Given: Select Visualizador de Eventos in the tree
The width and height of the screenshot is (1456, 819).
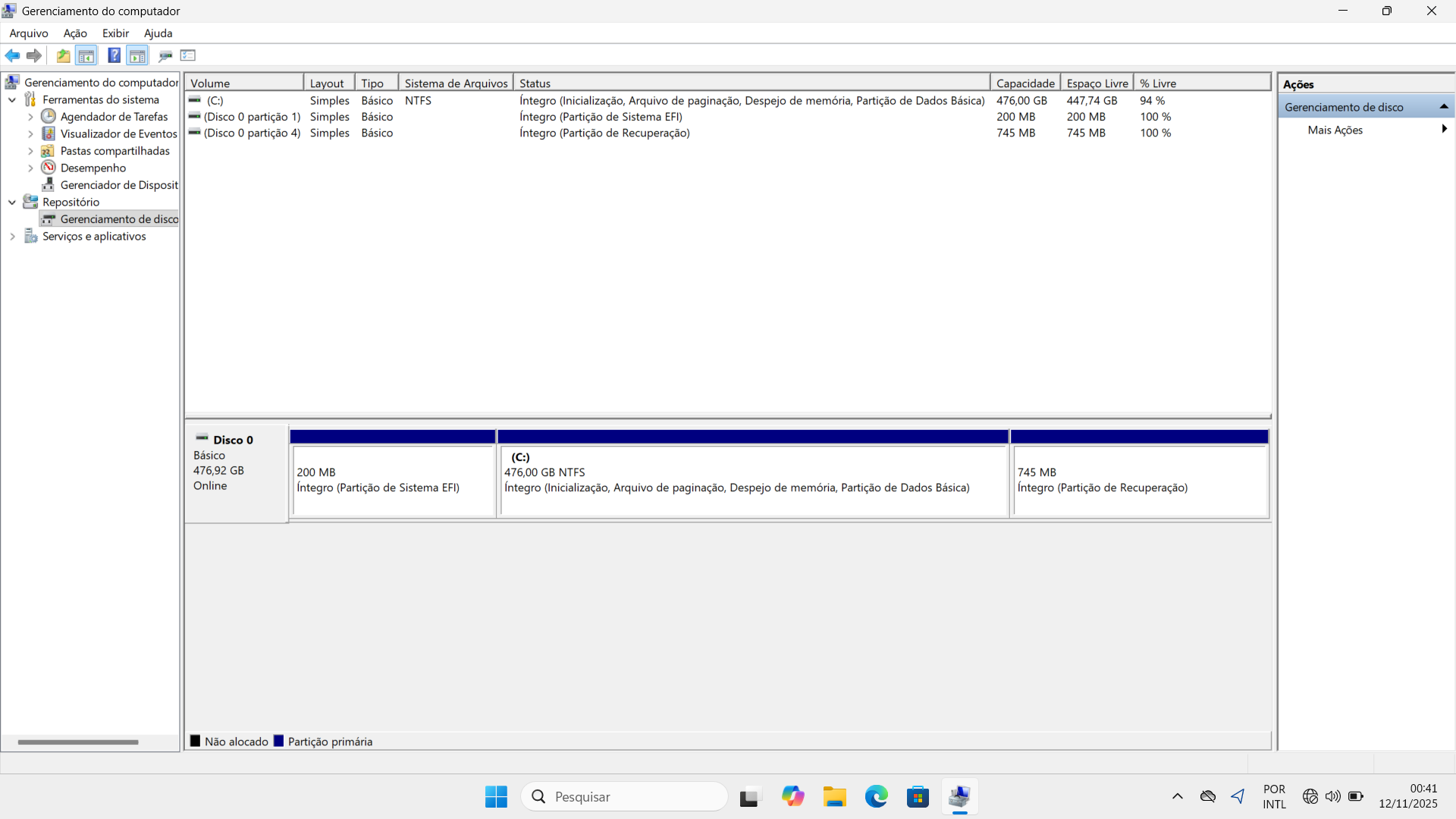Looking at the screenshot, I should coord(118,134).
